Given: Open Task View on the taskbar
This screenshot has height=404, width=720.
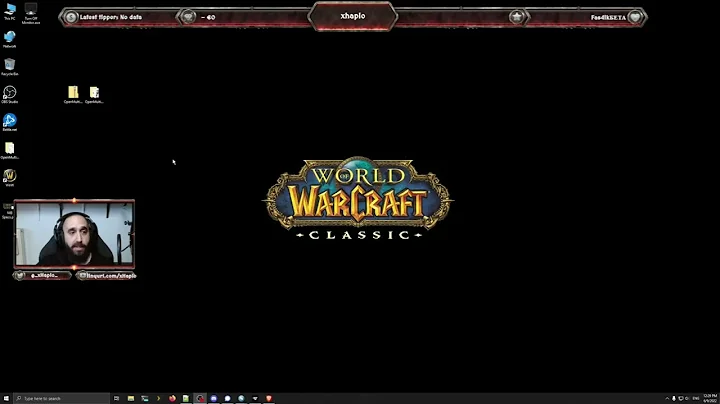Looking at the screenshot, I should click(x=117, y=398).
